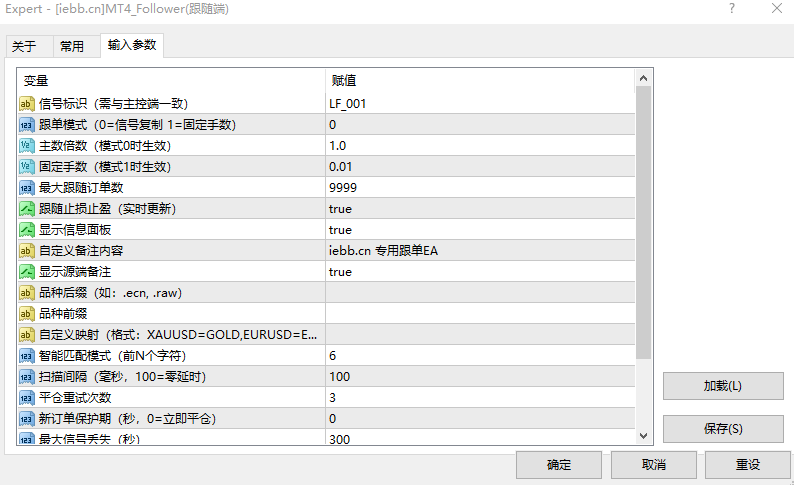This screenshot has height=485, width=794.
Task: Select the value 3 of 平仓重试次数
Action: (x=480, y=398)
